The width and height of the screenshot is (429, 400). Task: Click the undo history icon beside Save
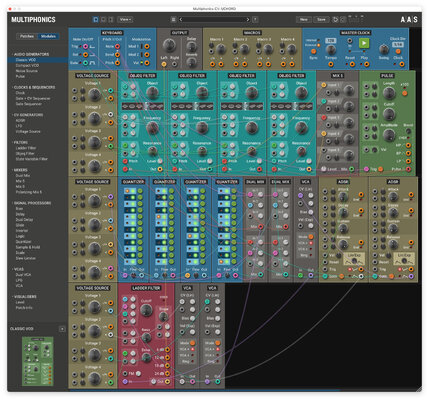335,20
